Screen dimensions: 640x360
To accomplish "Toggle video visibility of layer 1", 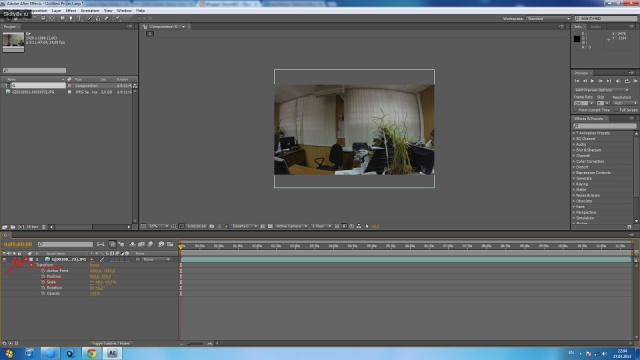I will [x=4, y=259].
